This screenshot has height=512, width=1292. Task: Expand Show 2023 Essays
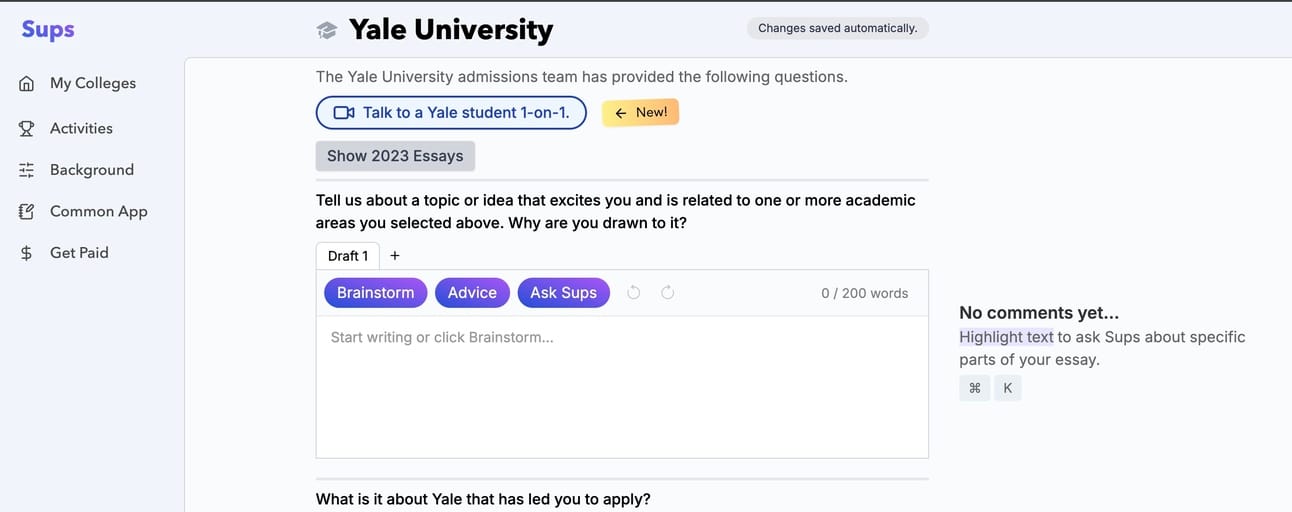395,156
